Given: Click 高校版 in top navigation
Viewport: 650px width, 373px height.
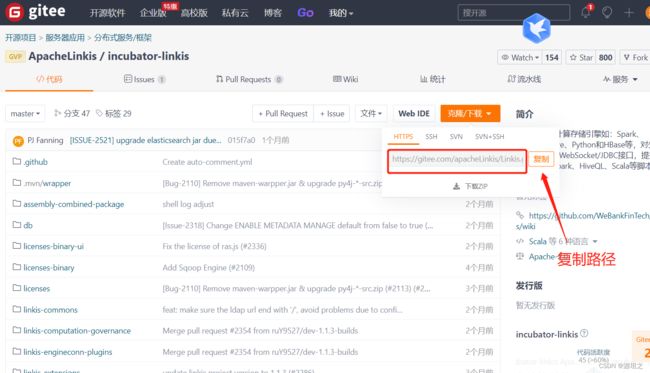Looking at the screenshot, I should (194, 13).
